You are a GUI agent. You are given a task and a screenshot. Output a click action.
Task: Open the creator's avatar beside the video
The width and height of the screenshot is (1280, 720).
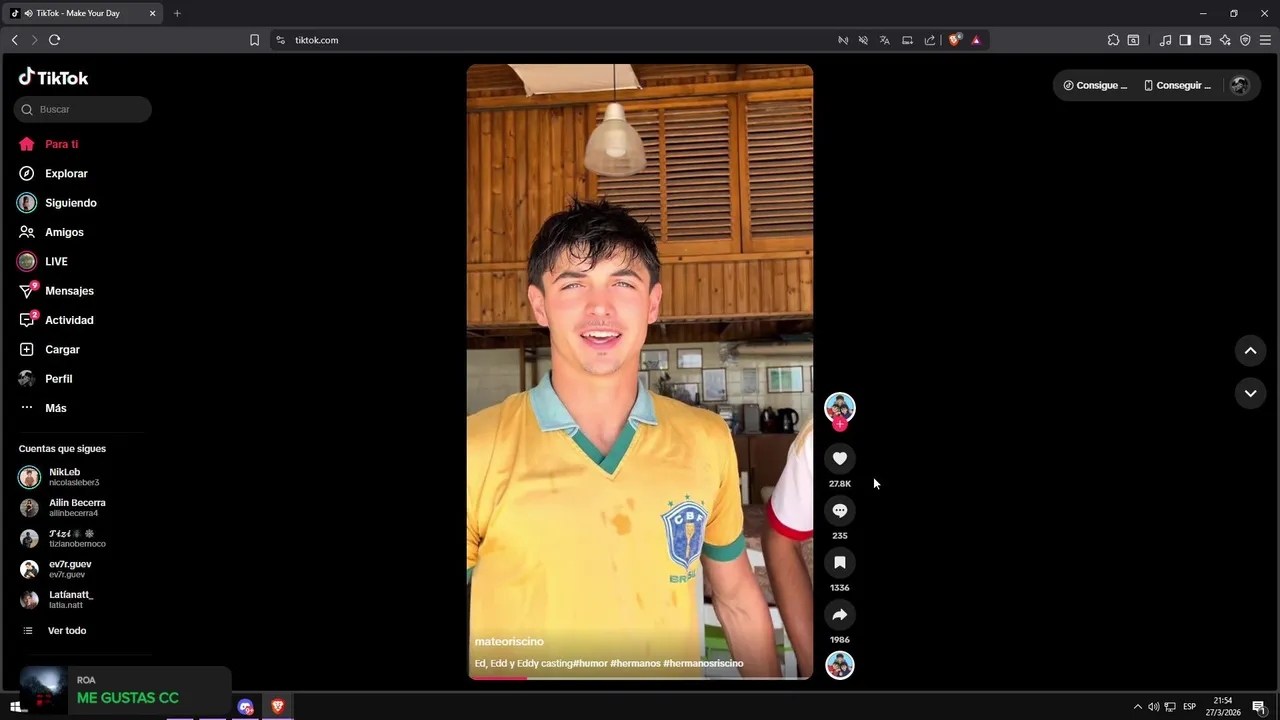click(x=840, y=407)
